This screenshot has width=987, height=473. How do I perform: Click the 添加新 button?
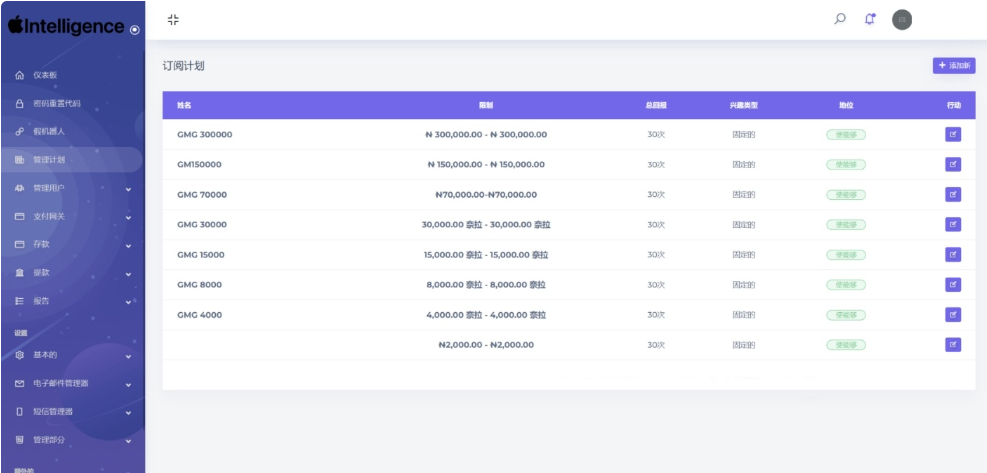coord(953,65)
